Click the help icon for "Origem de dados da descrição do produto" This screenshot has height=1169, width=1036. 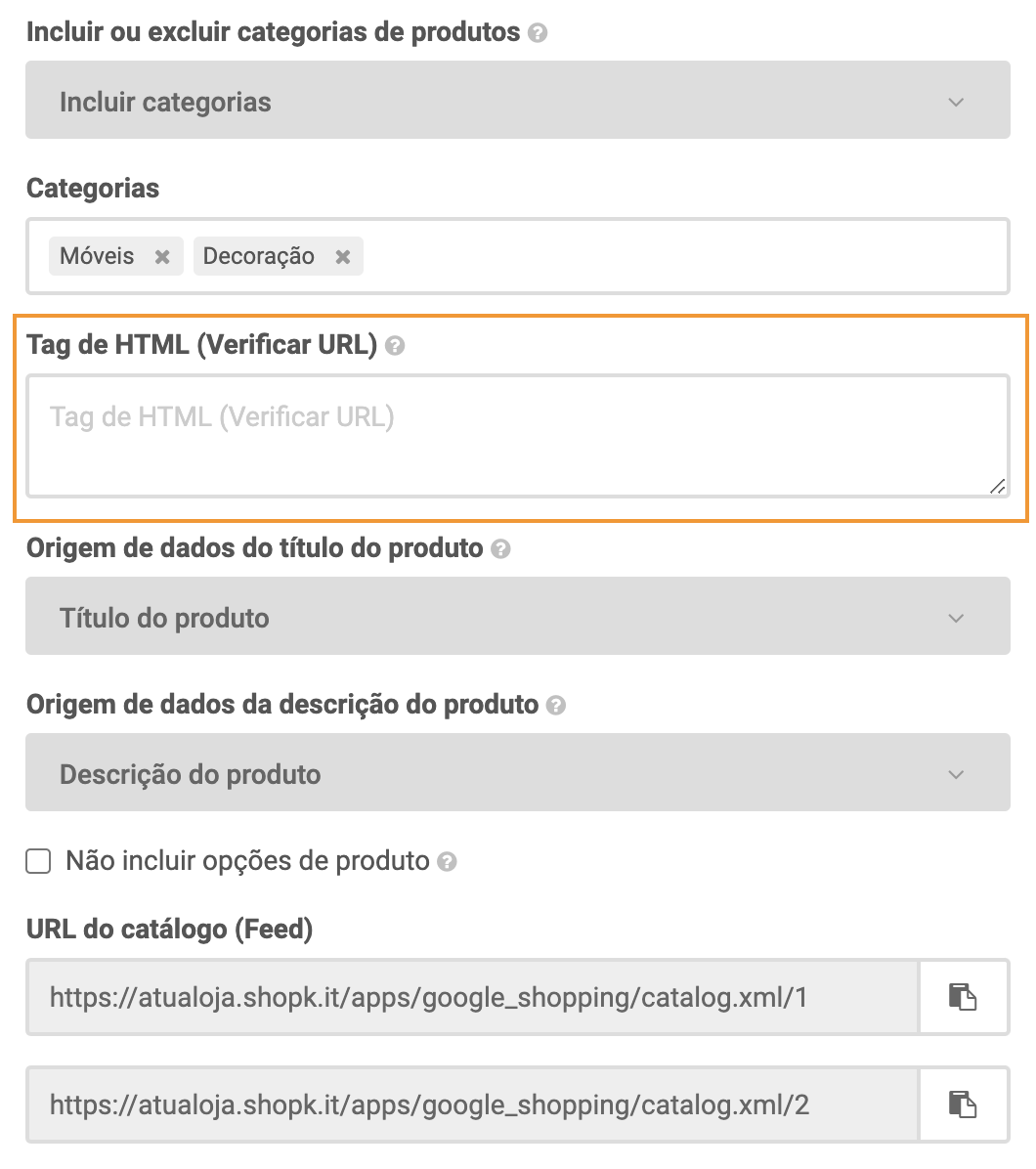tap(555, 705)
